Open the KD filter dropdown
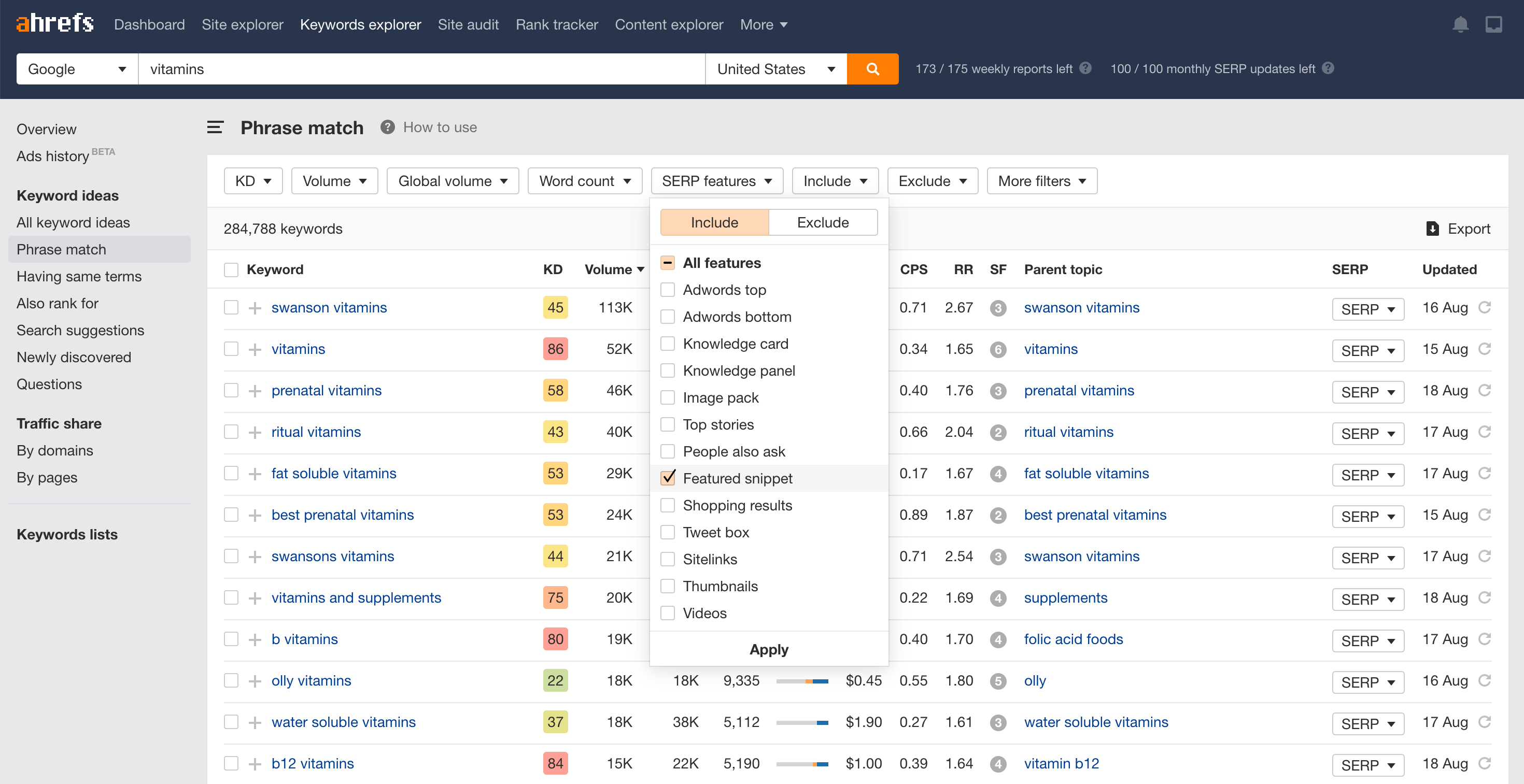 click(253, 181)
